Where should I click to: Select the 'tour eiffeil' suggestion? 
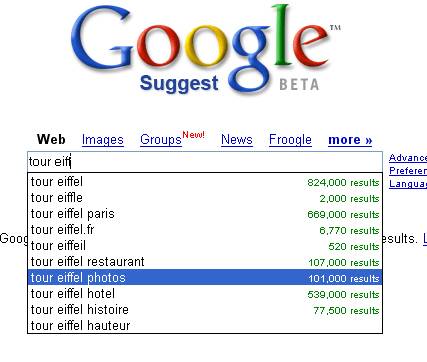point(205,246)
